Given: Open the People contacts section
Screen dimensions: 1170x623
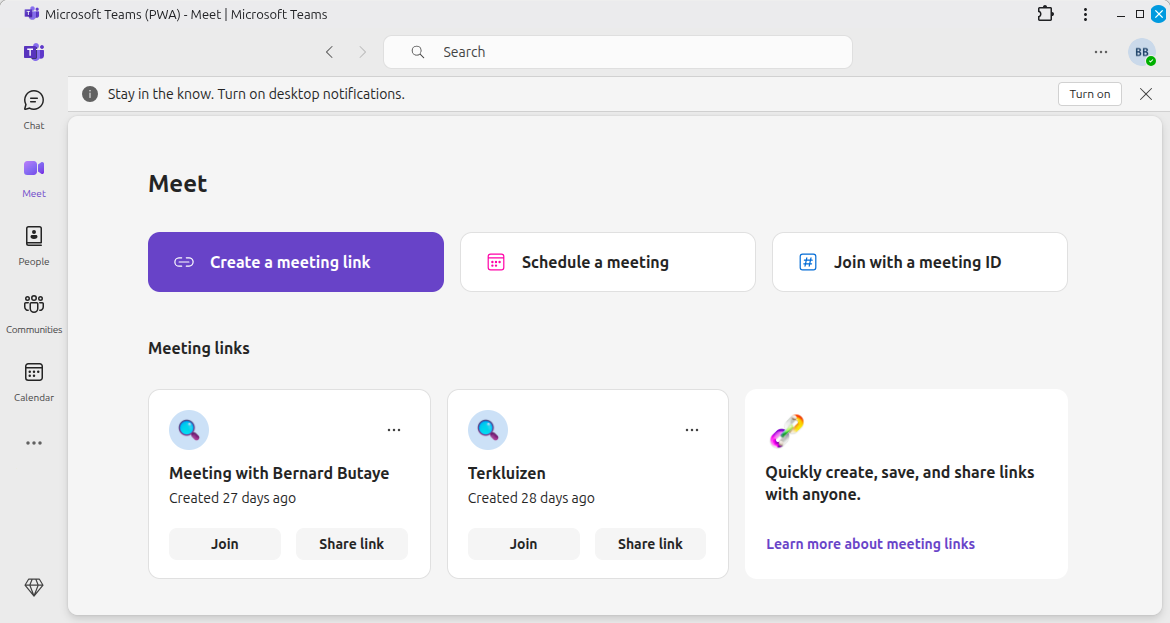Looking at the screenshot, I should pyautogui.click(x=34, y=245).
